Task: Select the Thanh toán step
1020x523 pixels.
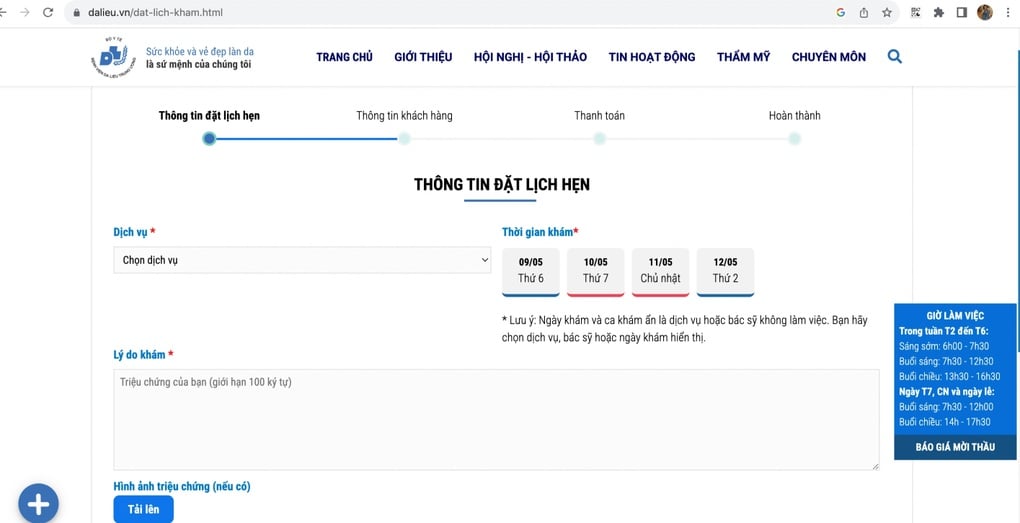Action: 599,116
